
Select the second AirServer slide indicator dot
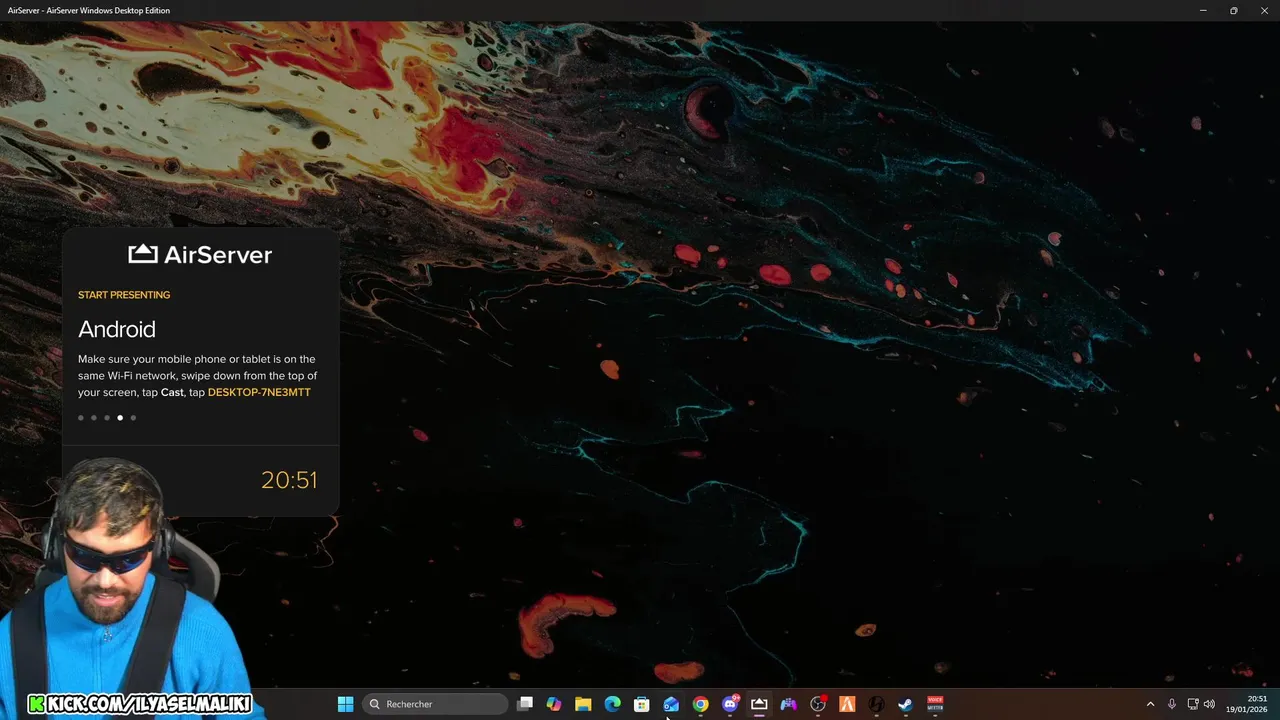pos(94,418)
